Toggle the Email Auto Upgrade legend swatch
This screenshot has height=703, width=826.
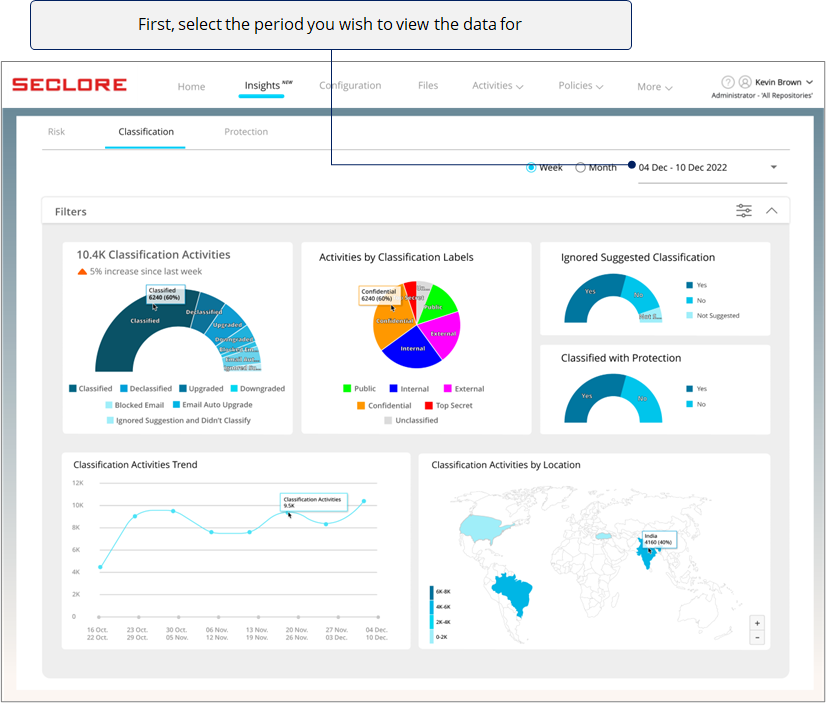[x=176, y=404]
